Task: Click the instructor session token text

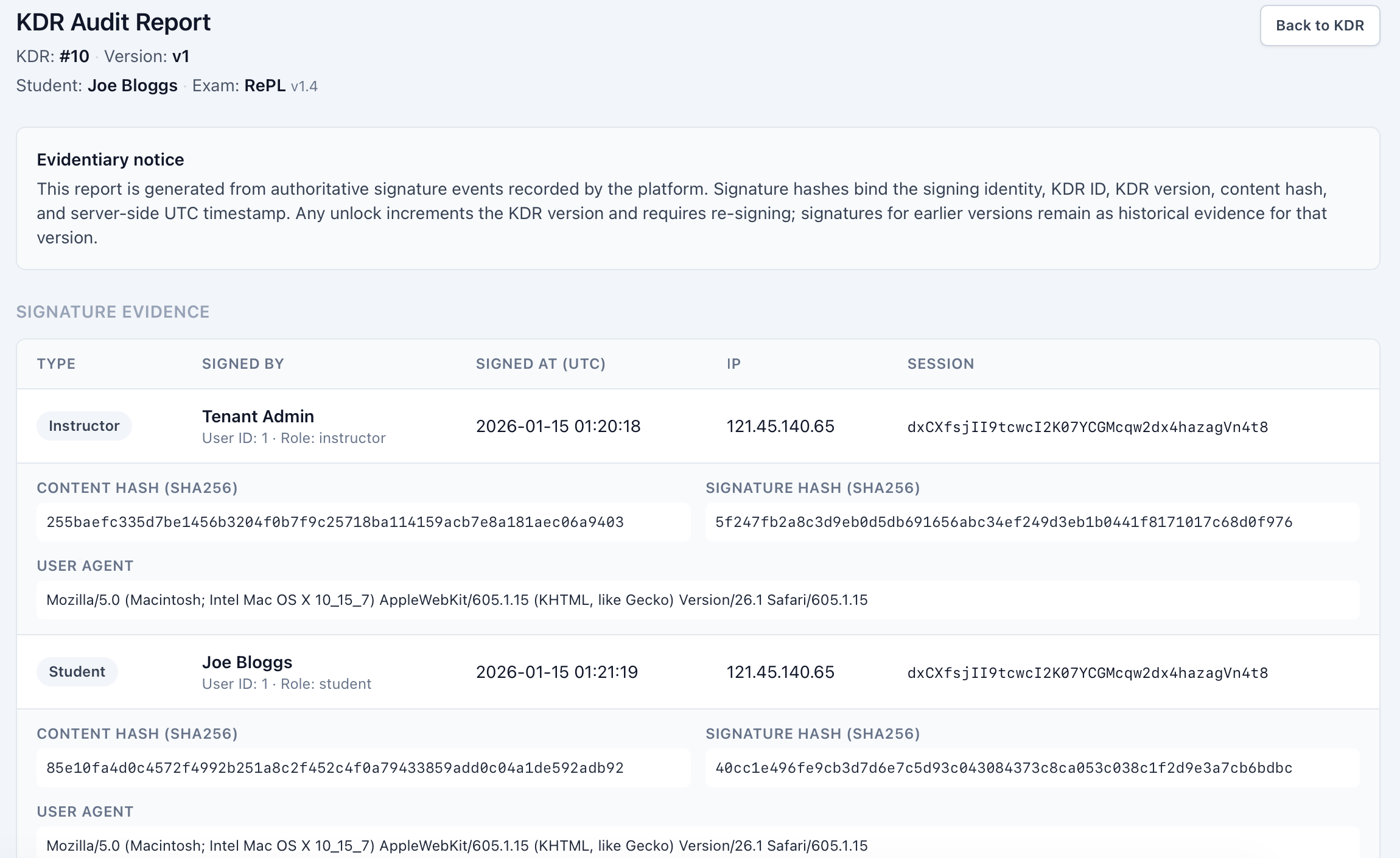Action: (1087, 427)
